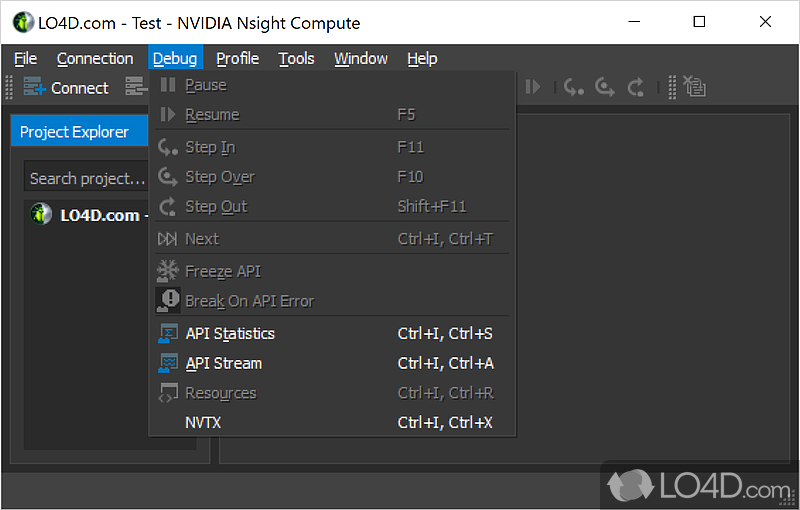Select NVTX in the Debug menu
Image resolution: width=800 pixels, height=510 pixels.
[x=203, y=423]
